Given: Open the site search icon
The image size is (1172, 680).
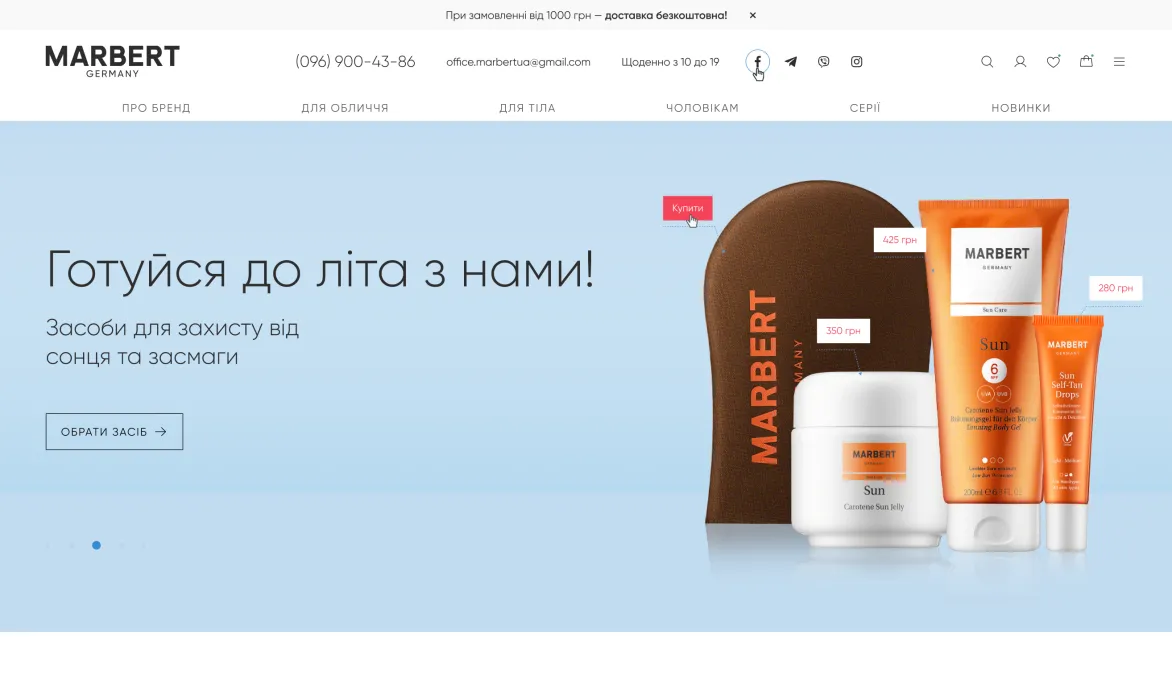Looking at the screenshot, I should point(987,61).
